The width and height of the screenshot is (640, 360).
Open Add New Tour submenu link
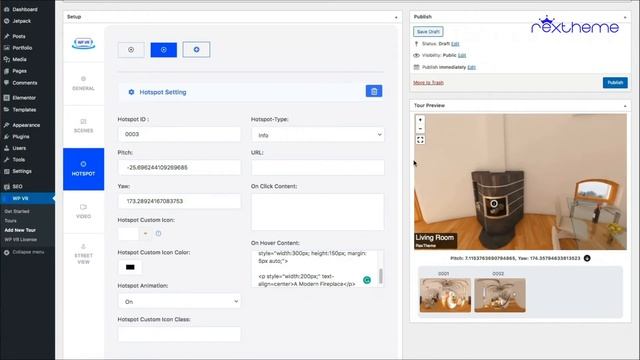(20, 230)
